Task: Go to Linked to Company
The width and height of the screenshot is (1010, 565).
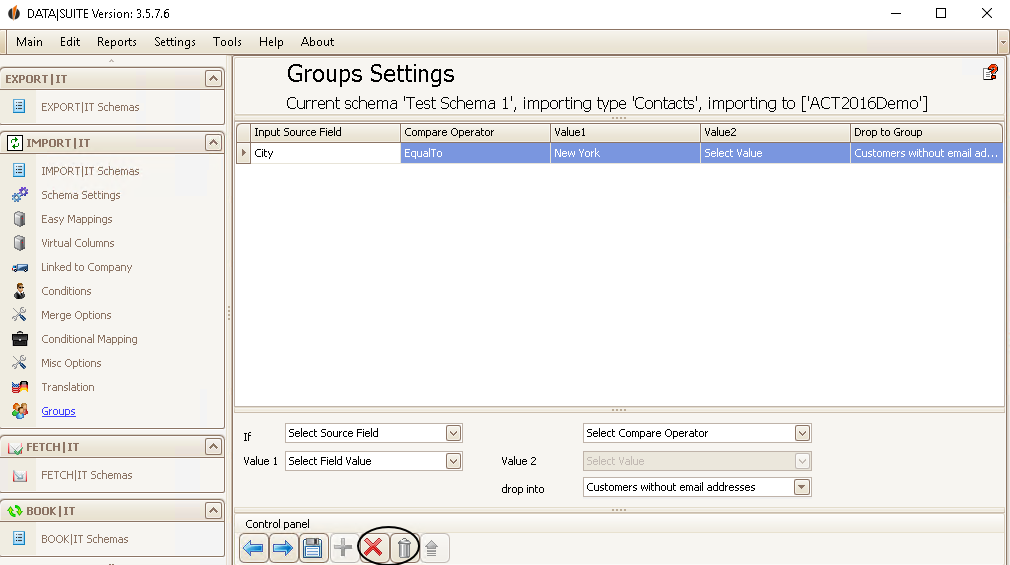Action: 86,267
